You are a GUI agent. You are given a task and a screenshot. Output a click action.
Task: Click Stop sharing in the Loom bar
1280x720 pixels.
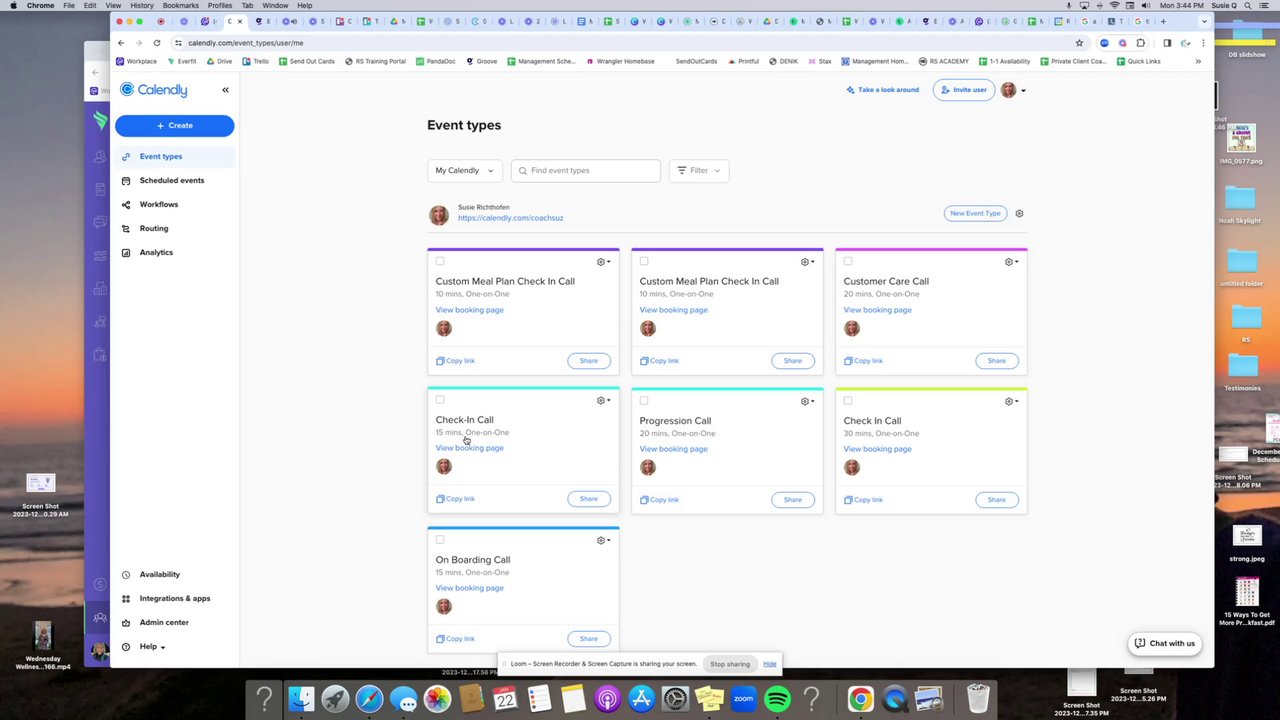730,664
